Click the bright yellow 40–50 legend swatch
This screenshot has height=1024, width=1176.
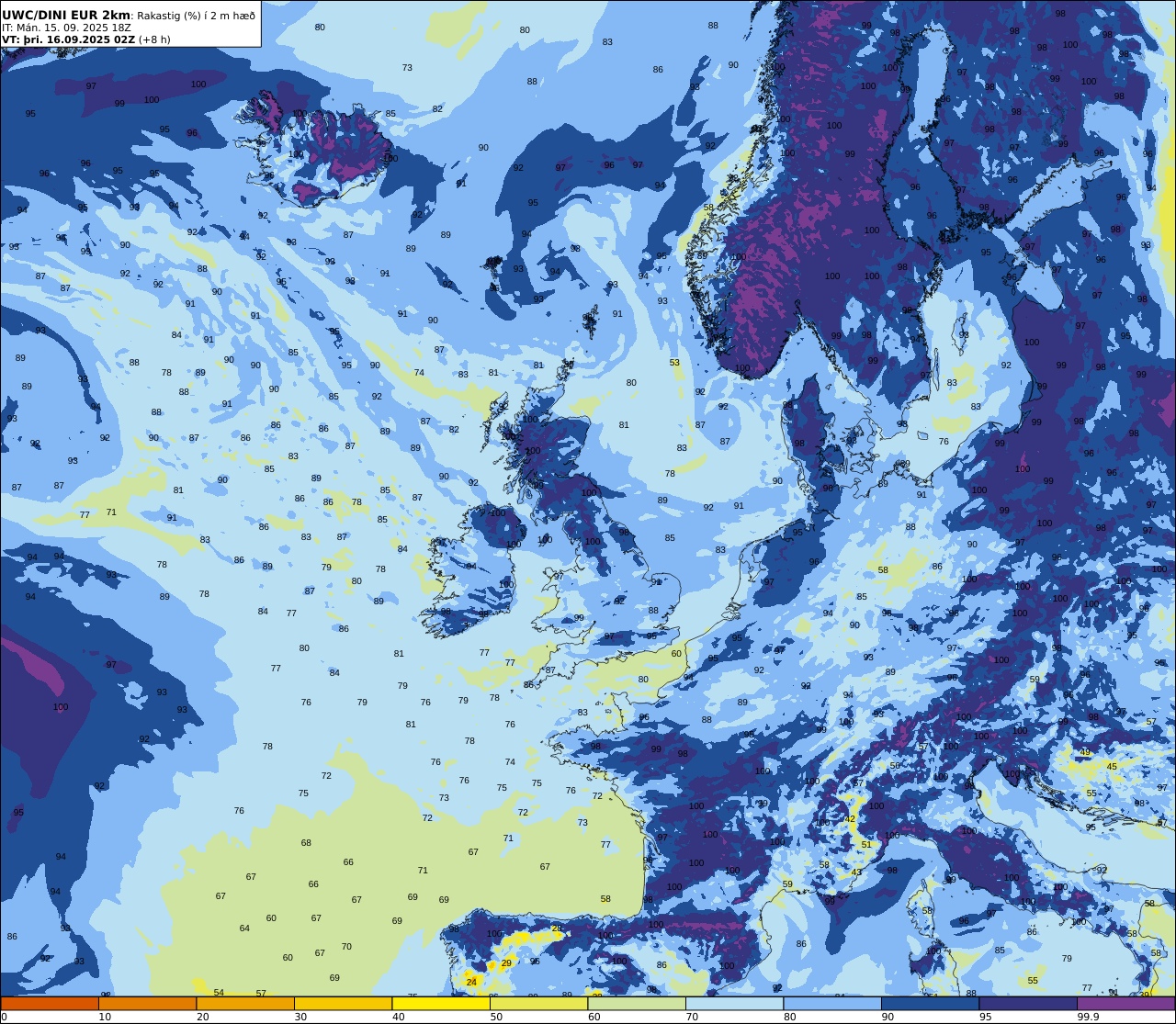[x=441, y=1003]
